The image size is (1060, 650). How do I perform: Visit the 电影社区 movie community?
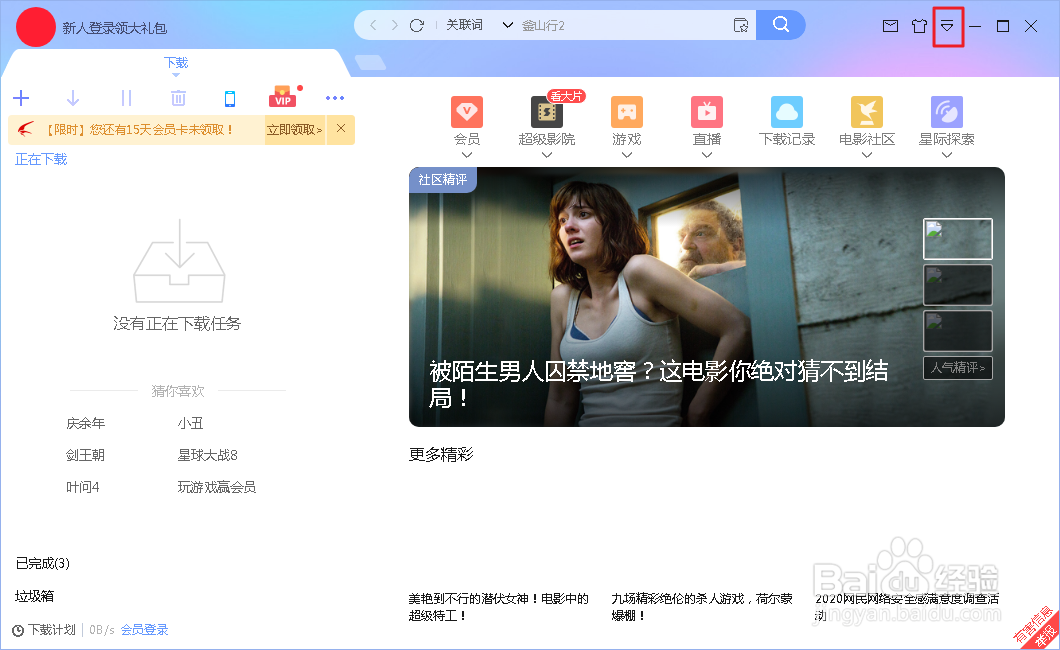866,111
